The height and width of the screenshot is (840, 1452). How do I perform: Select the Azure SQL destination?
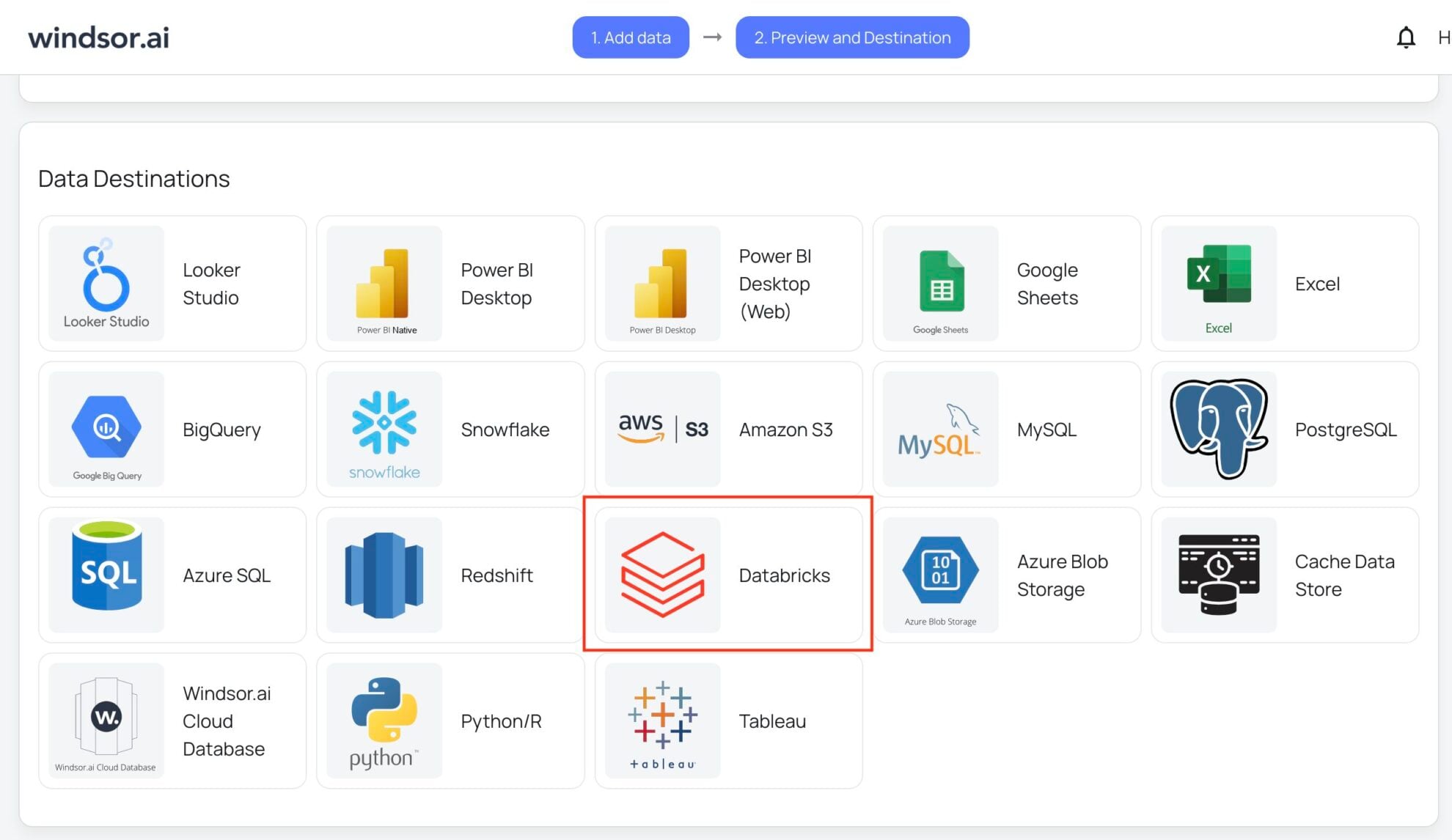[x=105, y=575]
